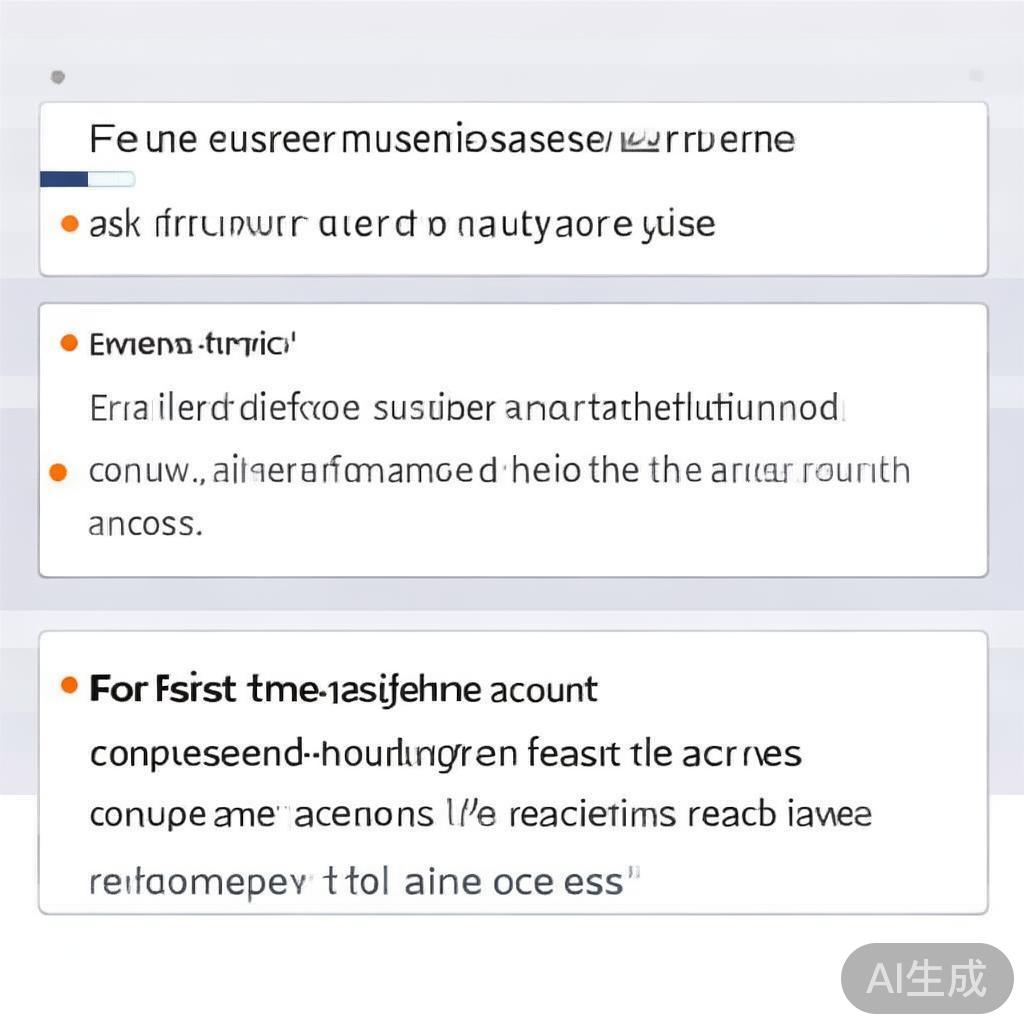
Task: Click the "AI生成" badge
Action: (x=927, y=978)
